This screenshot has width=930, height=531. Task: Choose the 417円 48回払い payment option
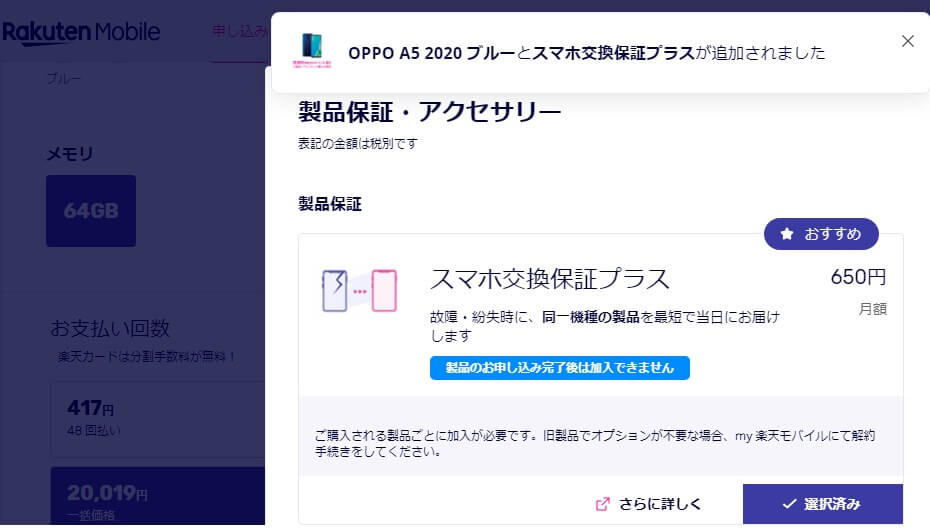157,419
